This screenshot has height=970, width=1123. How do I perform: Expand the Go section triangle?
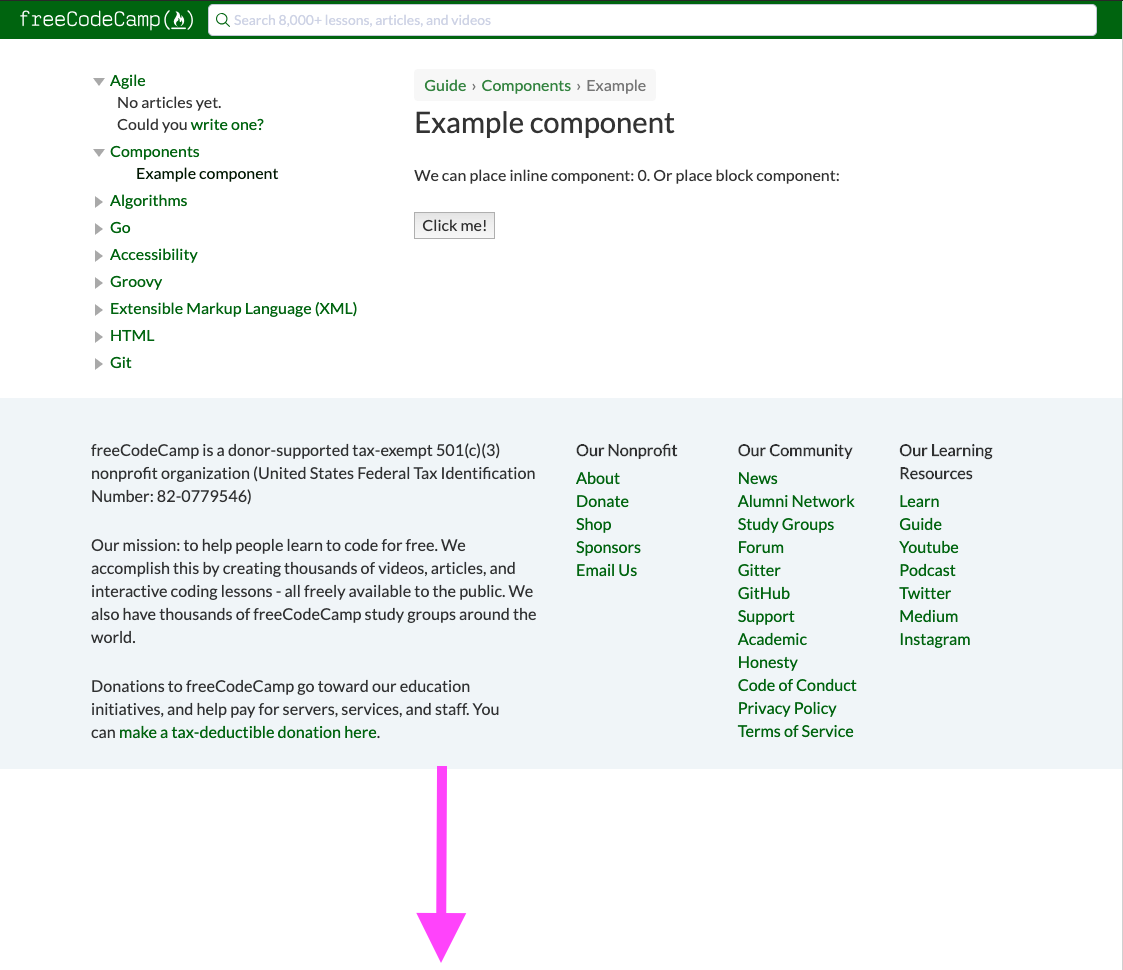pos(99,229)
